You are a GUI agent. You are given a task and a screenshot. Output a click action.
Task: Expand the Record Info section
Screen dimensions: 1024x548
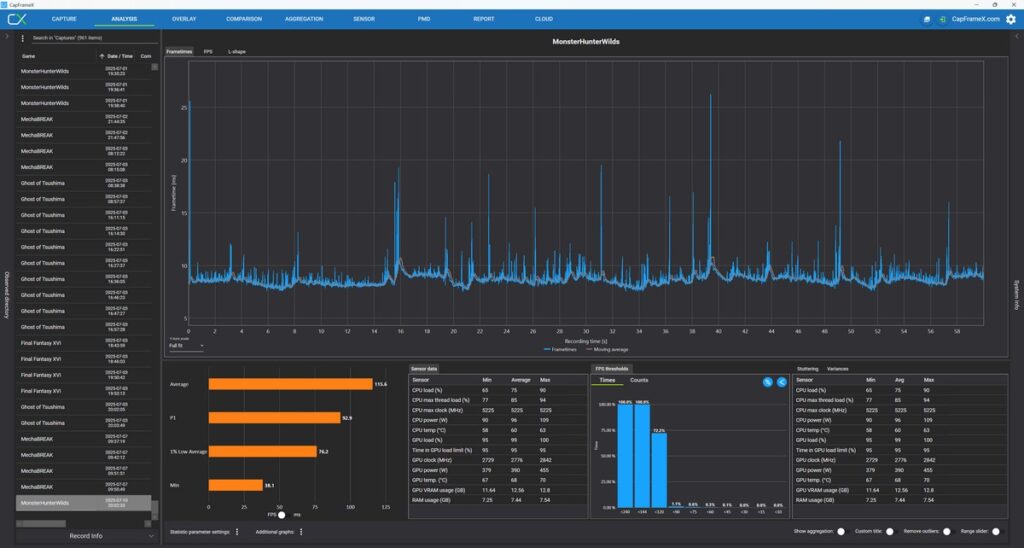click(x=86, y=536)
